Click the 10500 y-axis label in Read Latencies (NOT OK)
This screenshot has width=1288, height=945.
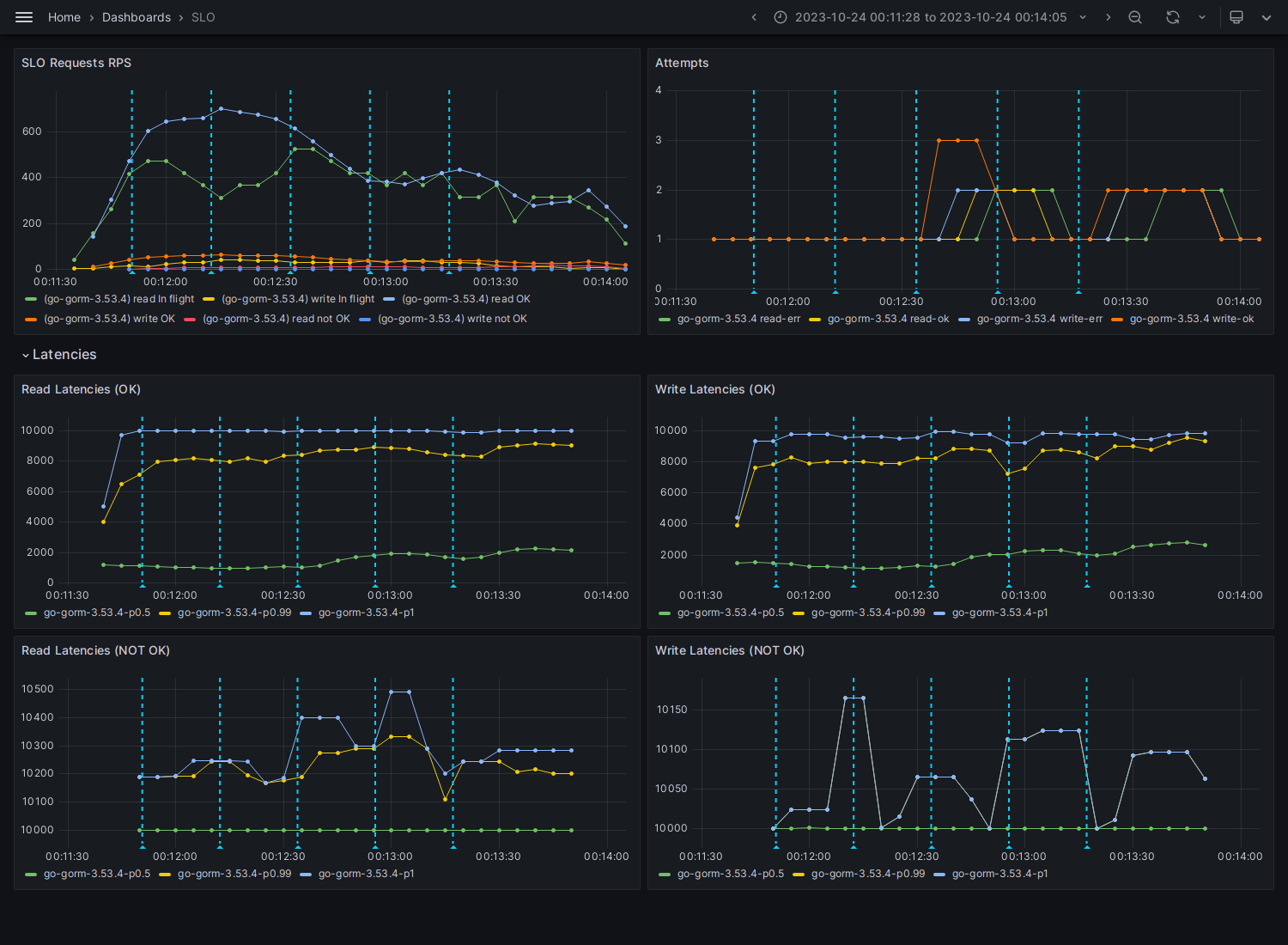(x=37, y=689)
